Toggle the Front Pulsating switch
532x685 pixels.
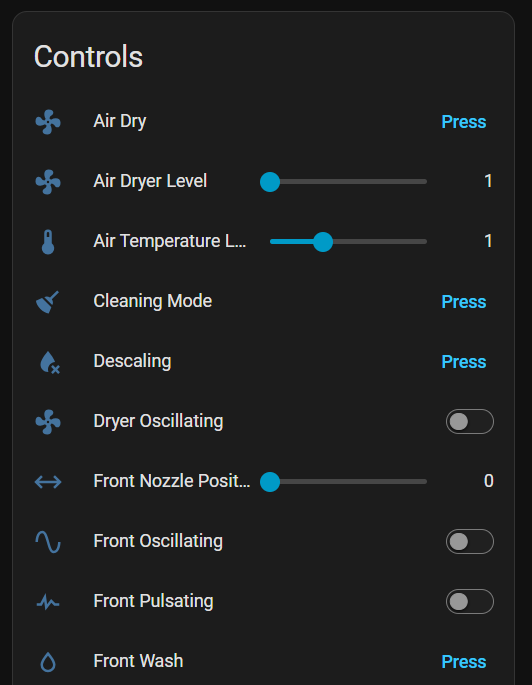point(470,602)
